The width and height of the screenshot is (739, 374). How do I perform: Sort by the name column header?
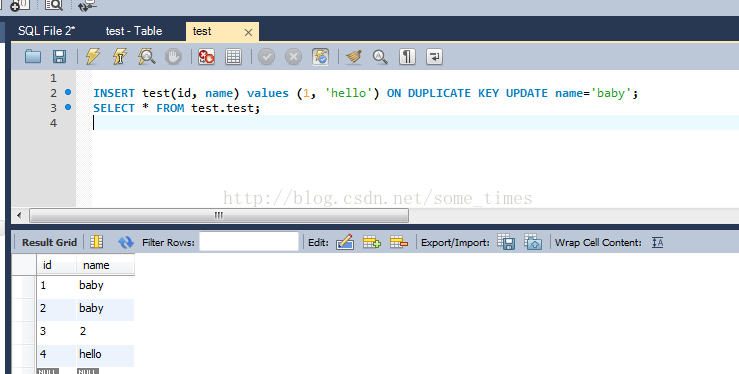106,265
